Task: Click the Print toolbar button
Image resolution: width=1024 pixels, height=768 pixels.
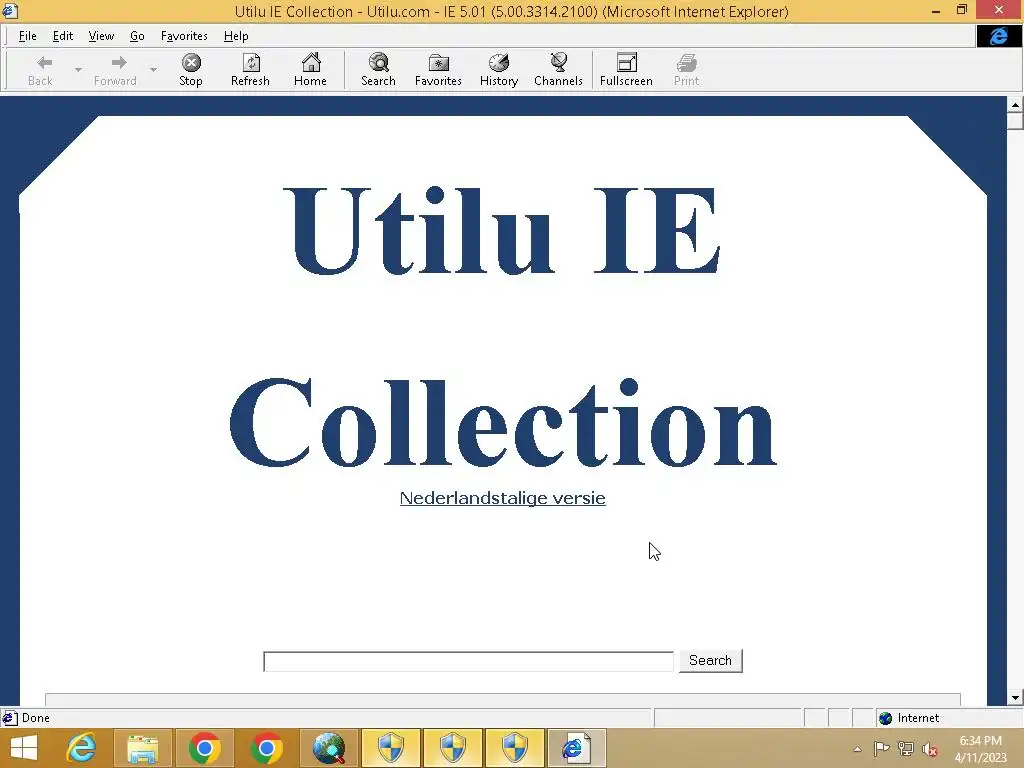Action: [686, 70]
